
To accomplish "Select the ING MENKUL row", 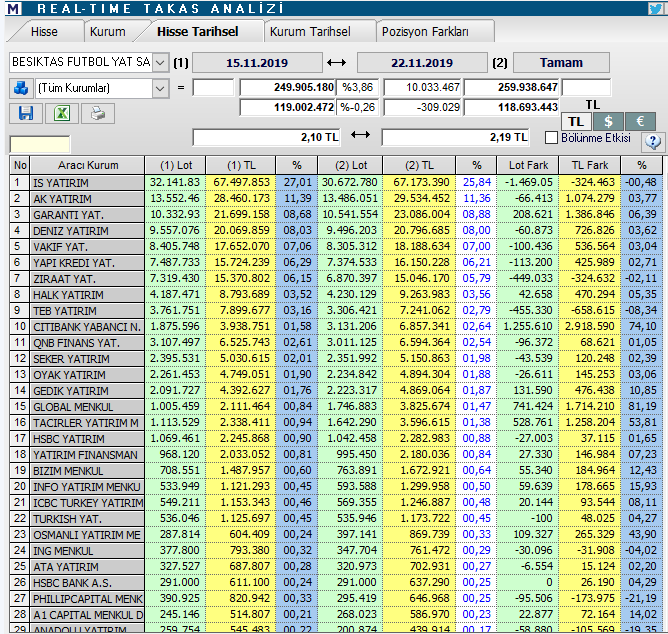I will tap(336, 550).
